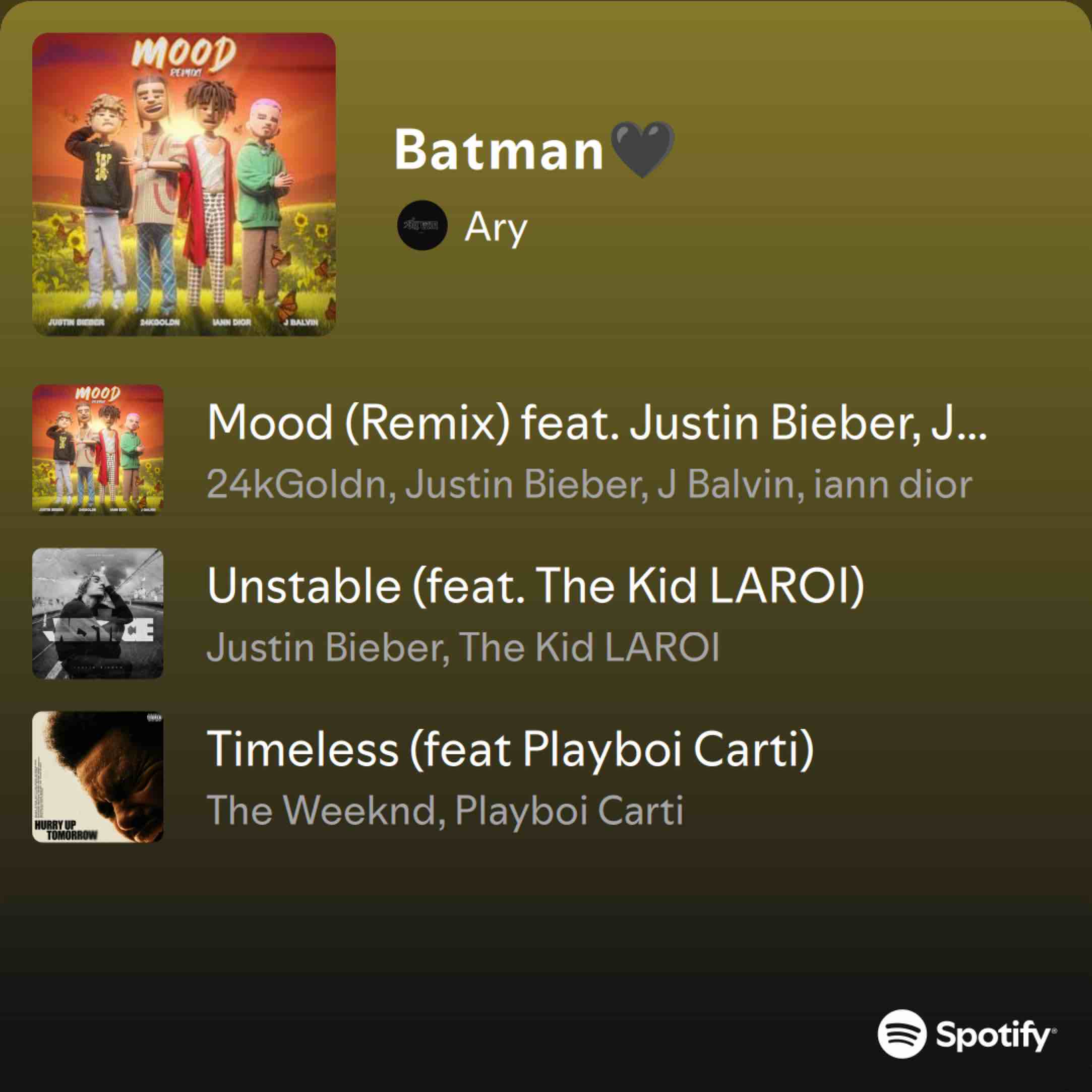The image size is (1092, 1092).
Task: Open the large Mood Remix playlist cover
Action: click(x=184, y=184)
